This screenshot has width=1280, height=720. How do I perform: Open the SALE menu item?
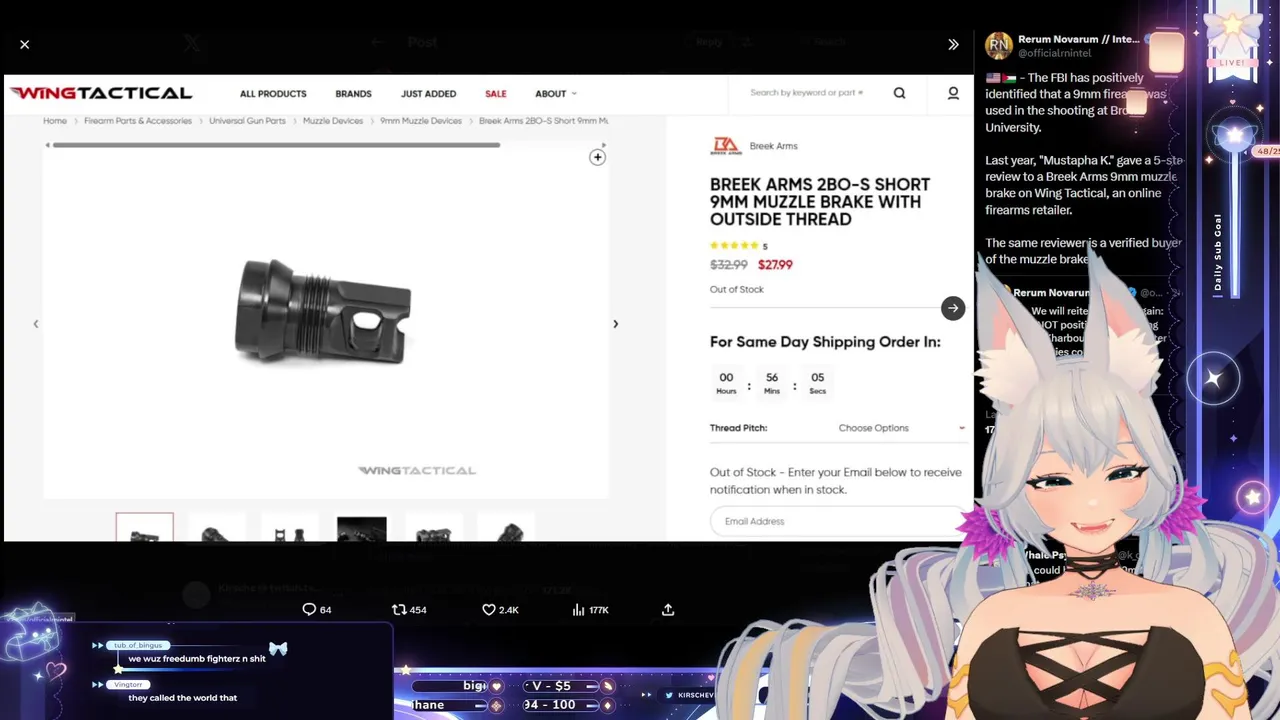496,93
